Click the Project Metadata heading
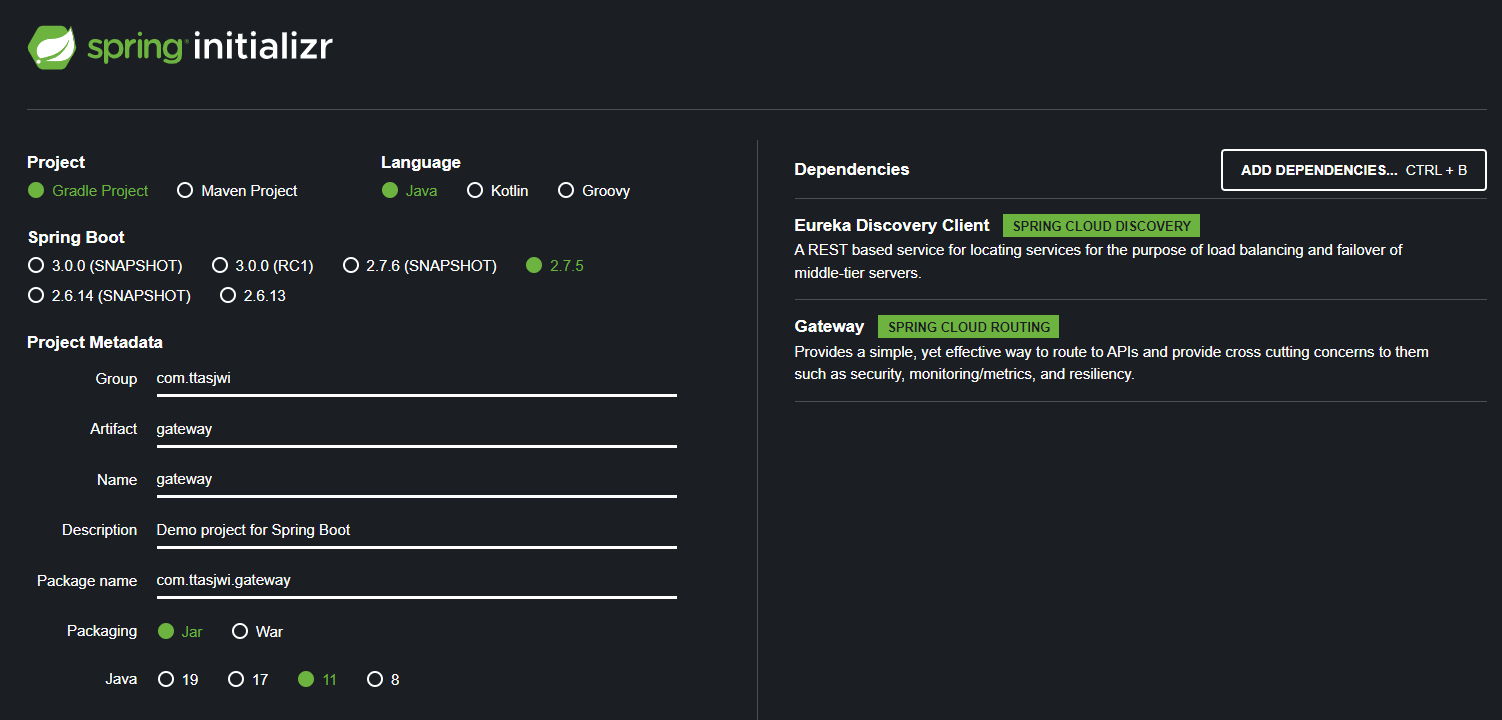The image size is (1502, 720). pos(95,342)
